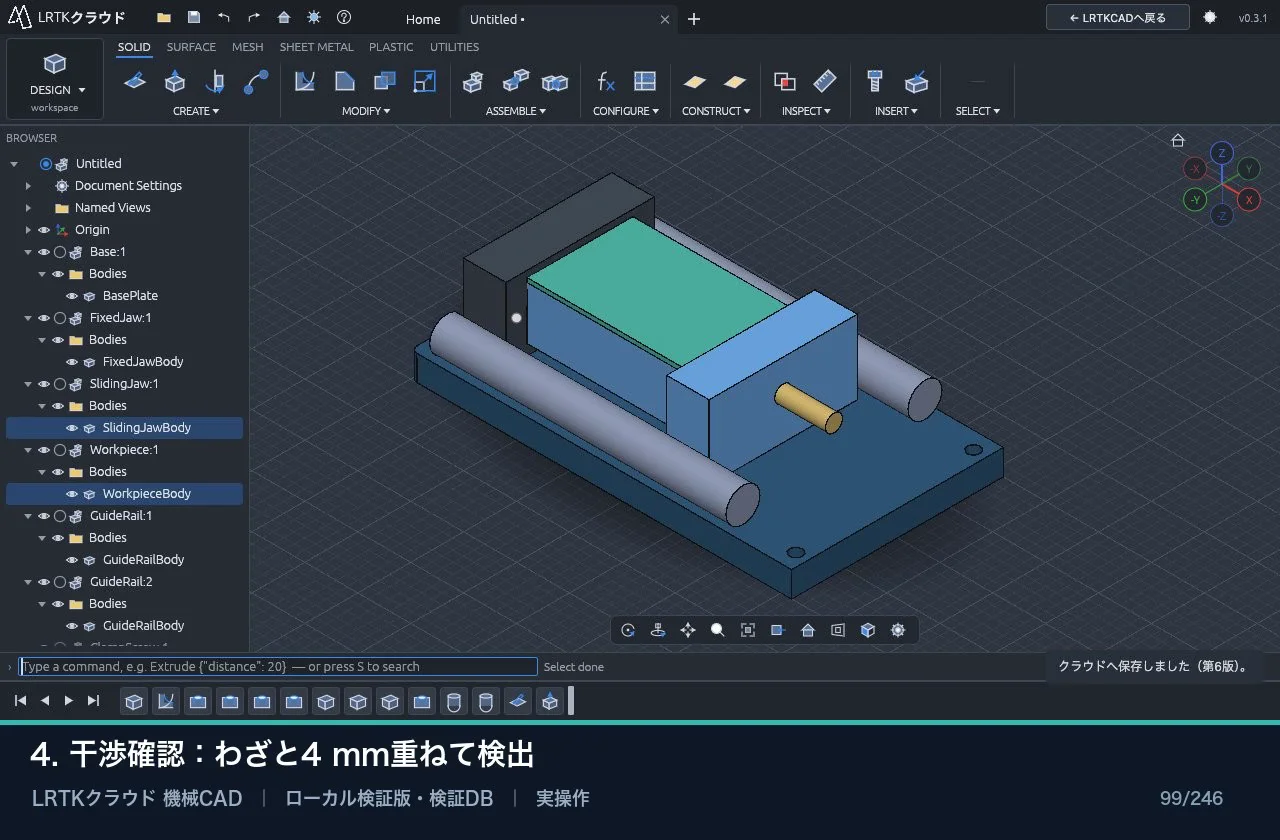Switch to the MESH tab
The height and width of the screenshot is (840, 1280).
(x=248, y=47)
